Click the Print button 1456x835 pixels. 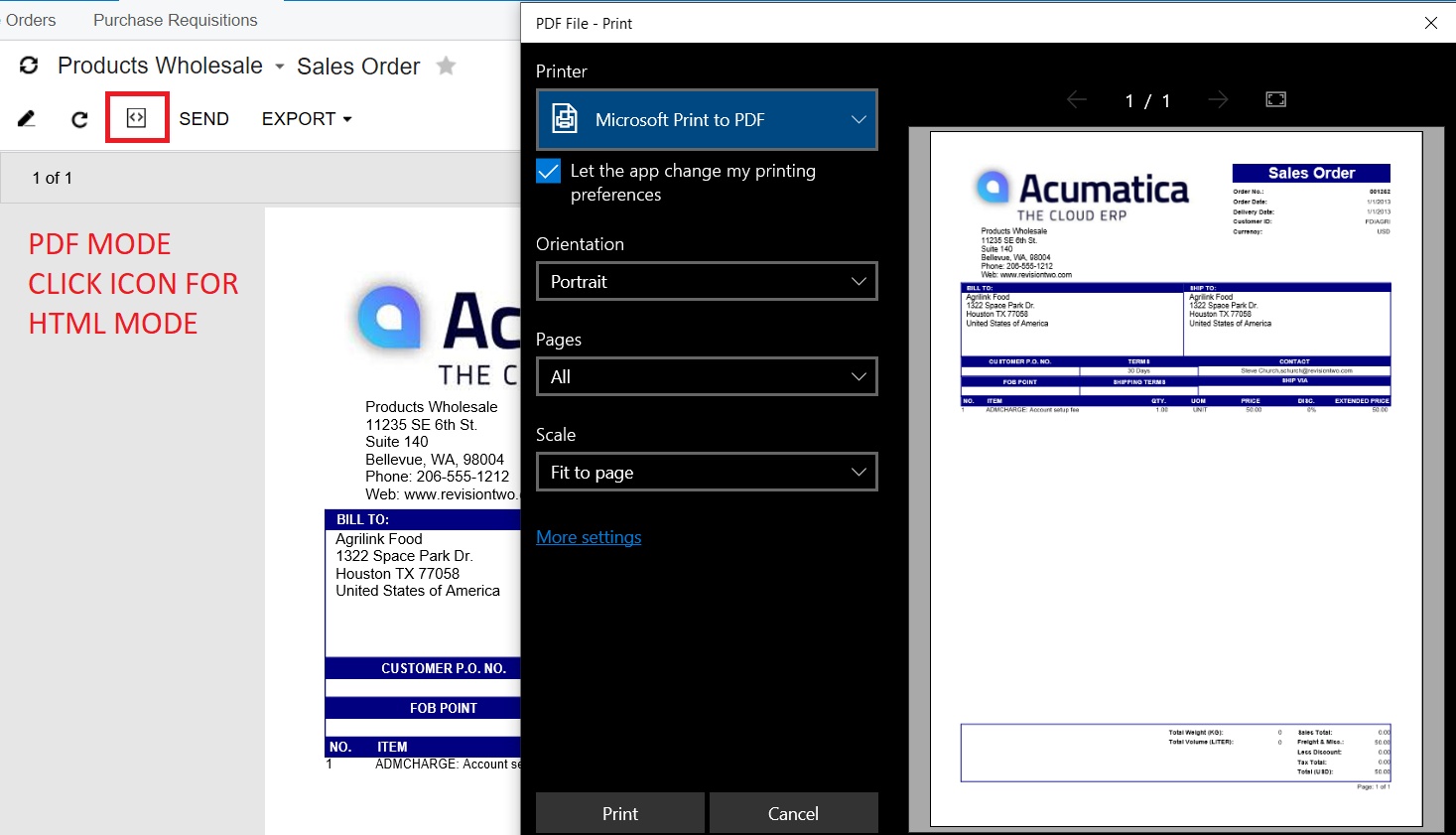pyautogui.click(x=620, y=813)
